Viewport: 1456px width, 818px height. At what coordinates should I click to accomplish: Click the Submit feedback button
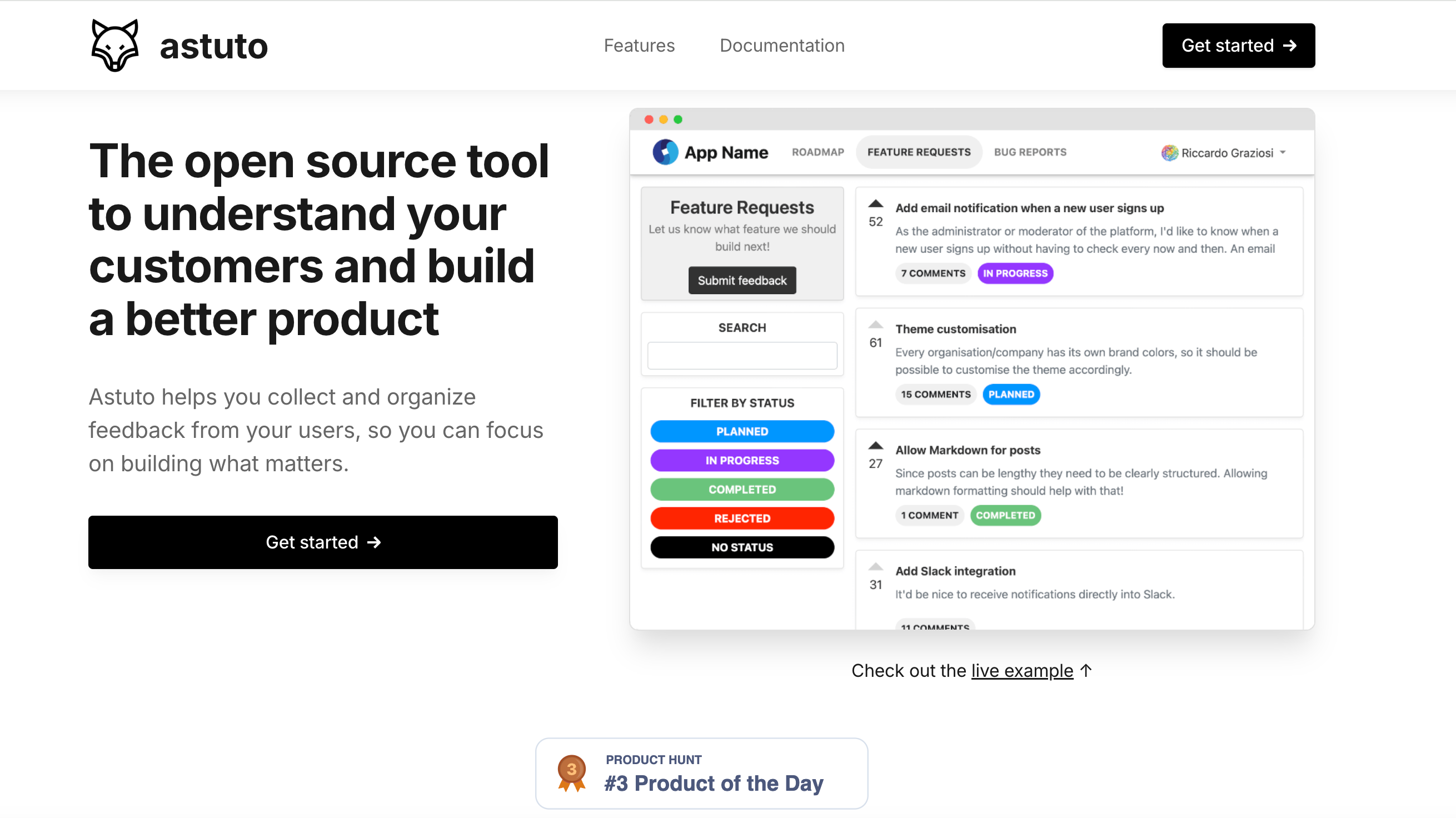pos(741,280)
